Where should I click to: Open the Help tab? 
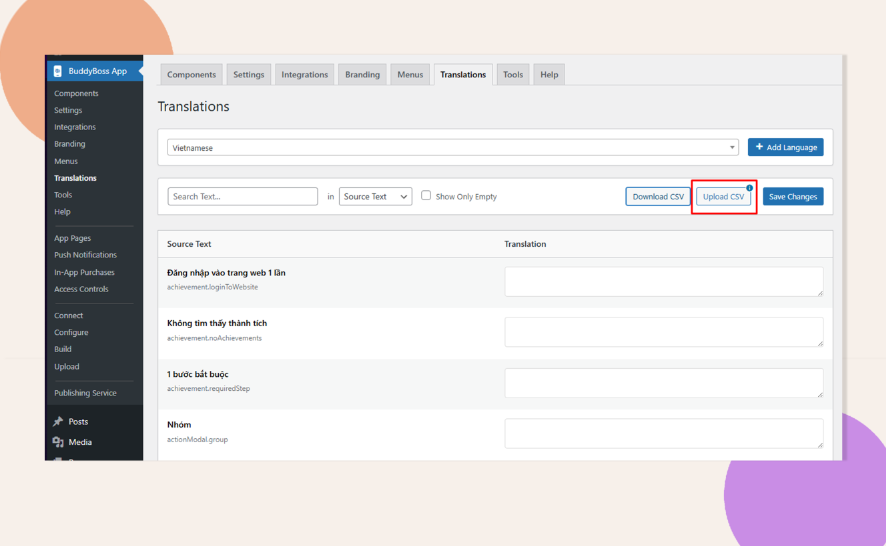click(x=549, y=75)
